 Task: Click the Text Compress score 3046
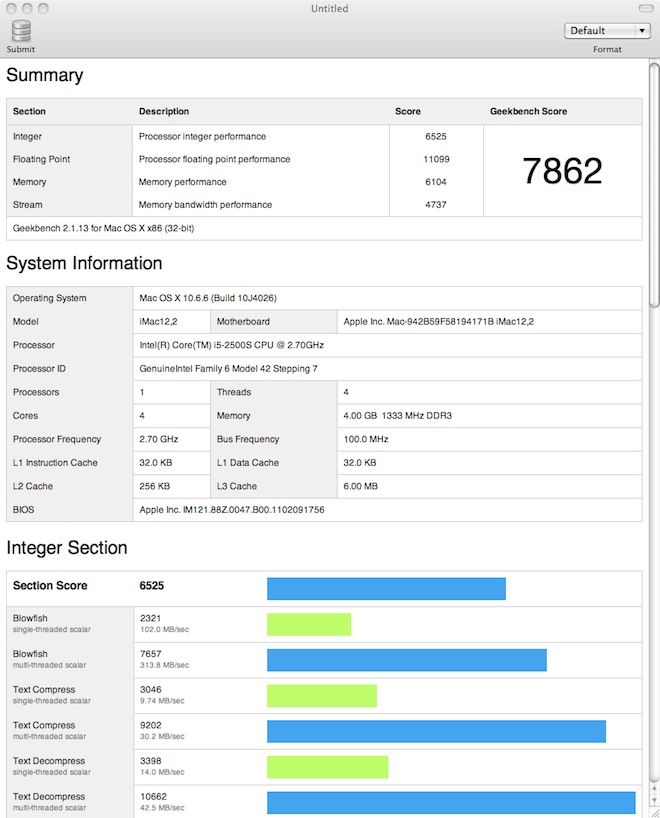pyautogui.click(x=151, y=690)
